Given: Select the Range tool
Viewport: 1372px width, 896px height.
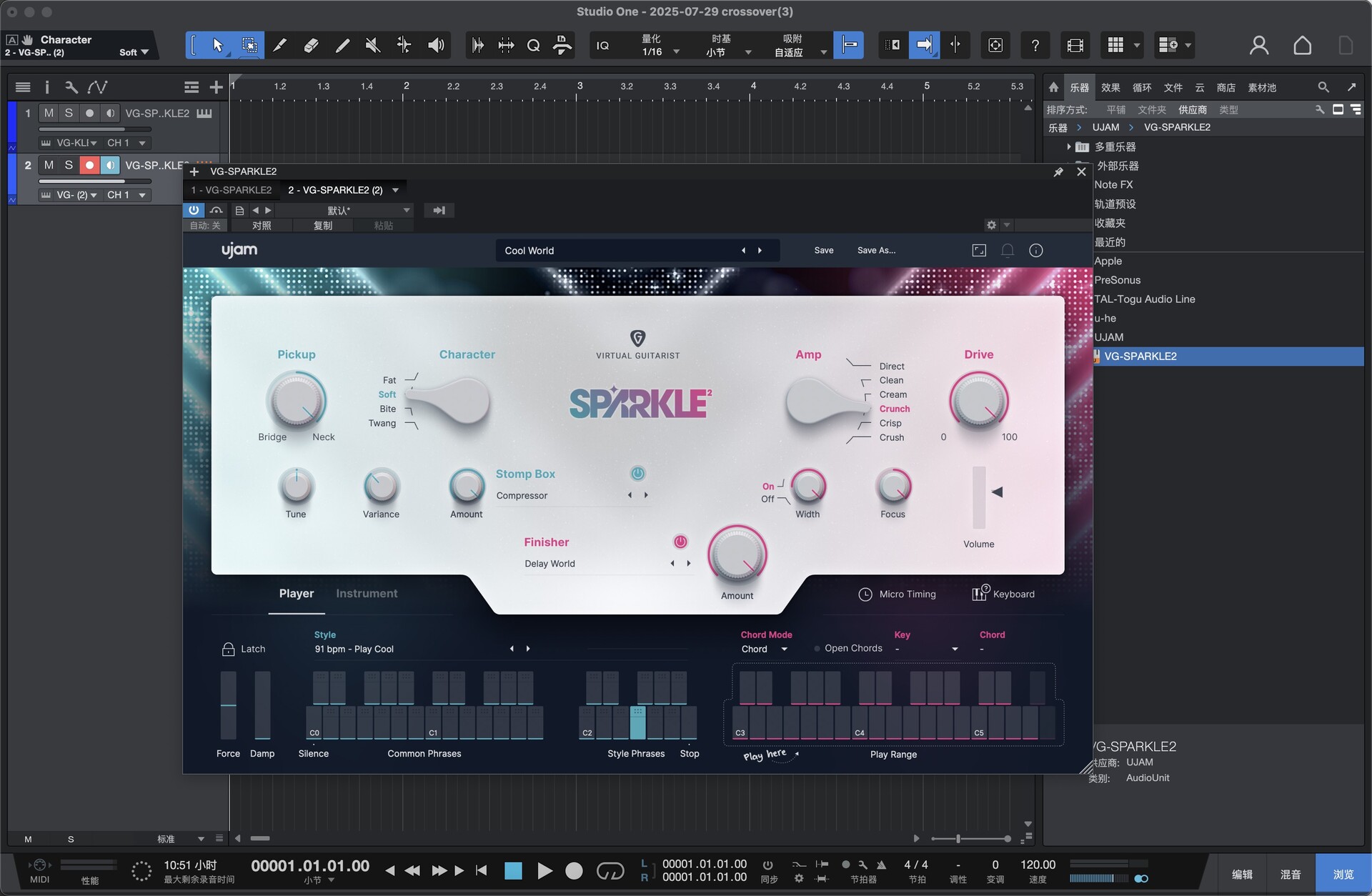Looking at the screenshot, I should [249, 46].
